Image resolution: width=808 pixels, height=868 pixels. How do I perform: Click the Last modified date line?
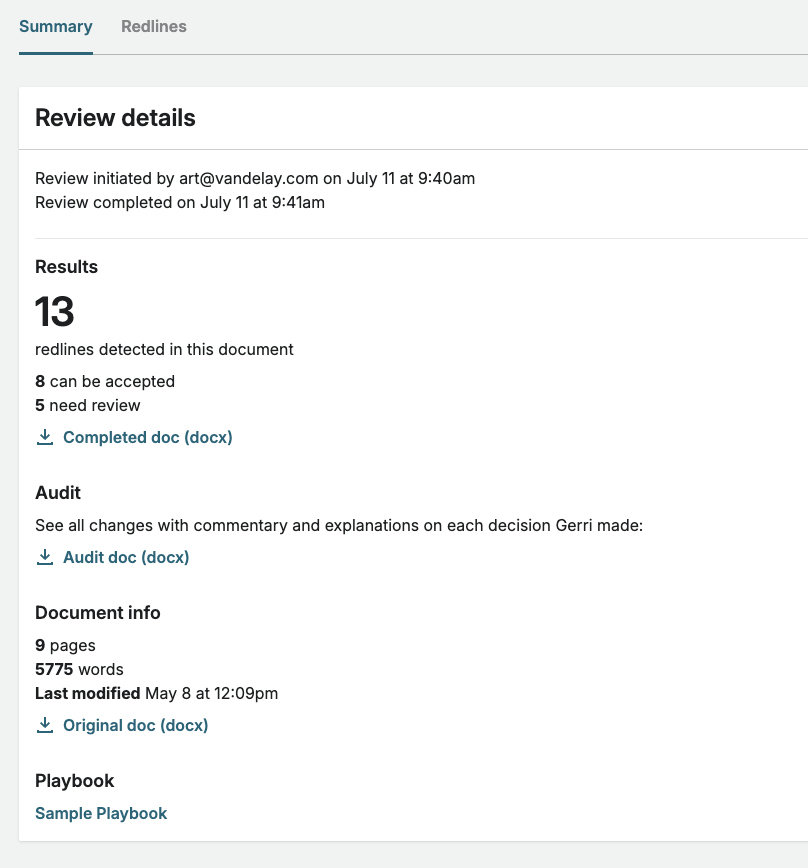(x=157, y=694)
